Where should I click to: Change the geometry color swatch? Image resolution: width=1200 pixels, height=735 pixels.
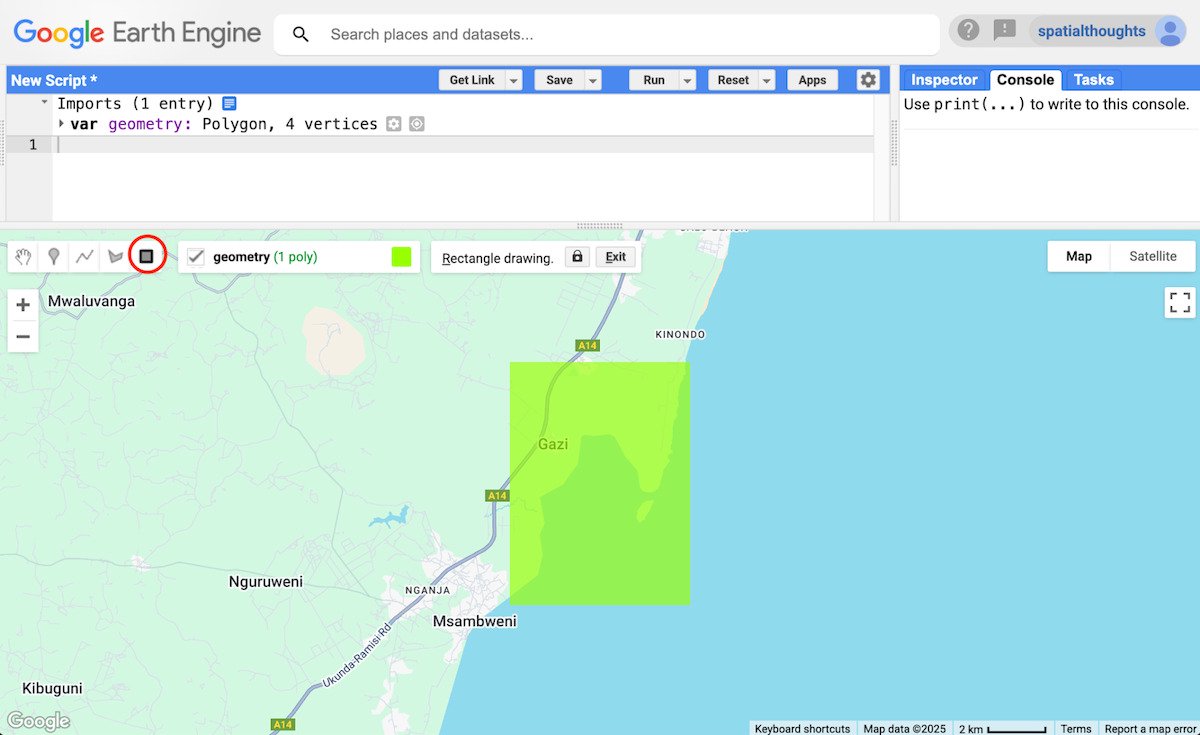401,256
